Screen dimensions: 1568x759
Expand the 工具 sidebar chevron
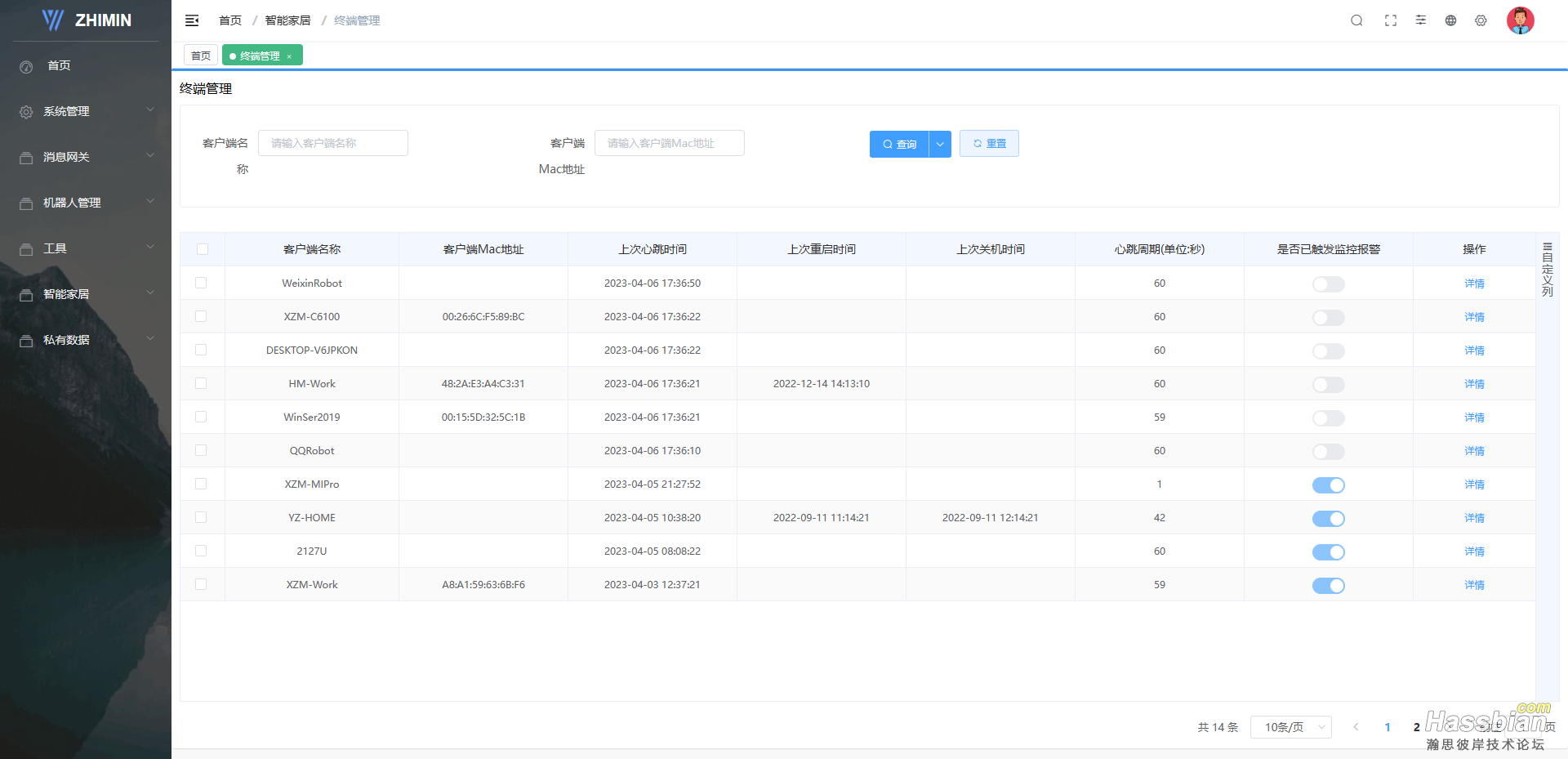tap(150, 247)
